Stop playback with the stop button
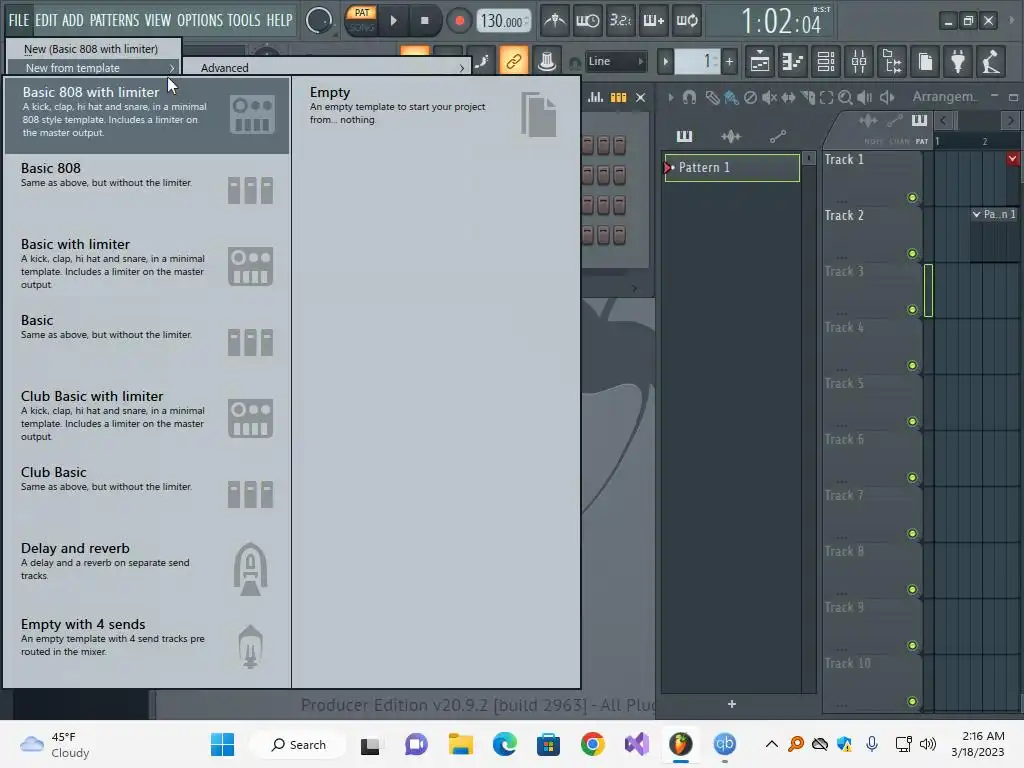Screen dimensions: 1024x768 pyautogui.click(x=424, y=21)
